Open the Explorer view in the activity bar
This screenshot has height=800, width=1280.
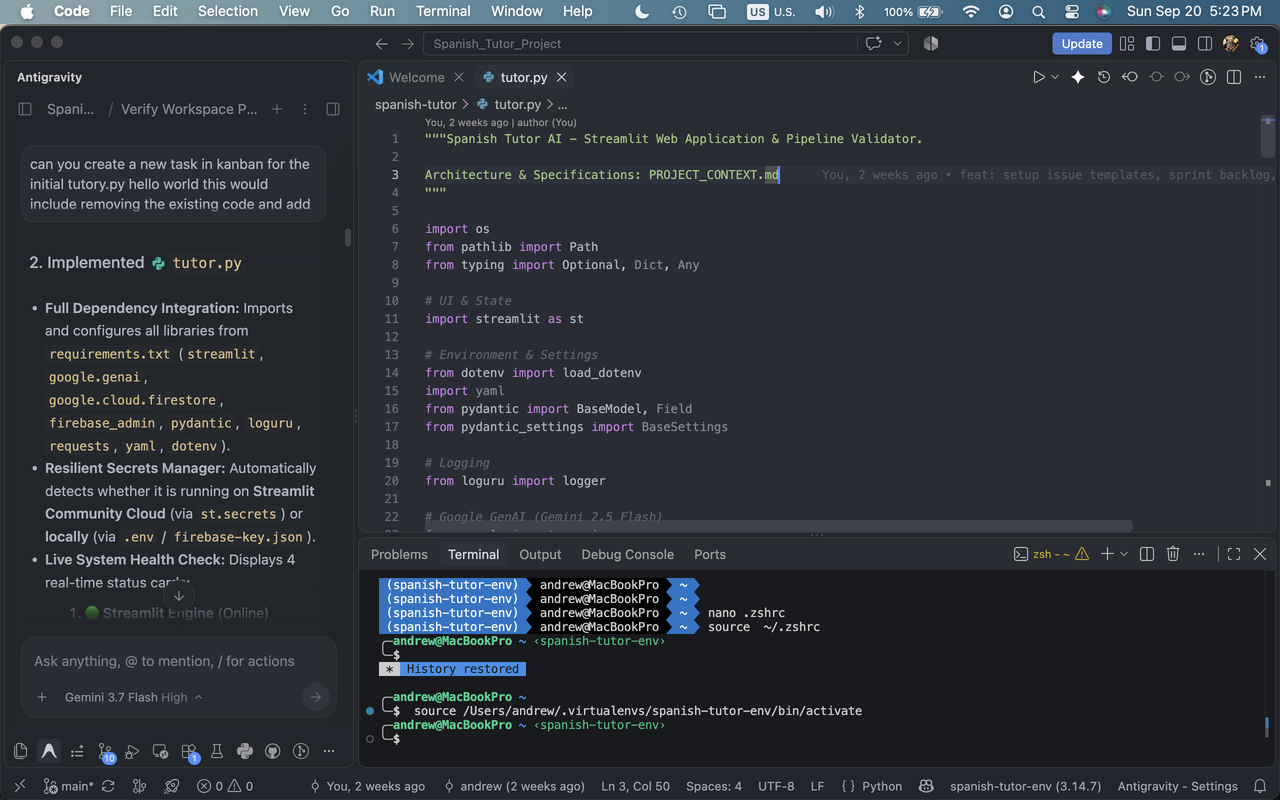click(21, 751)
